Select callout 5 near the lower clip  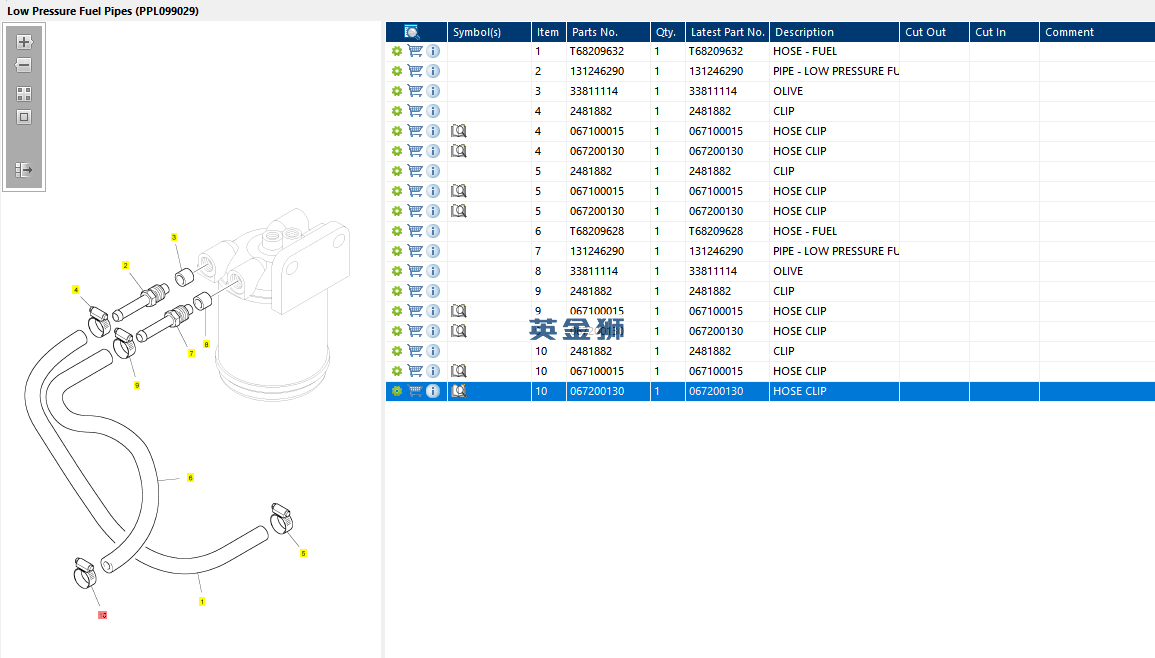coord(303,553)
